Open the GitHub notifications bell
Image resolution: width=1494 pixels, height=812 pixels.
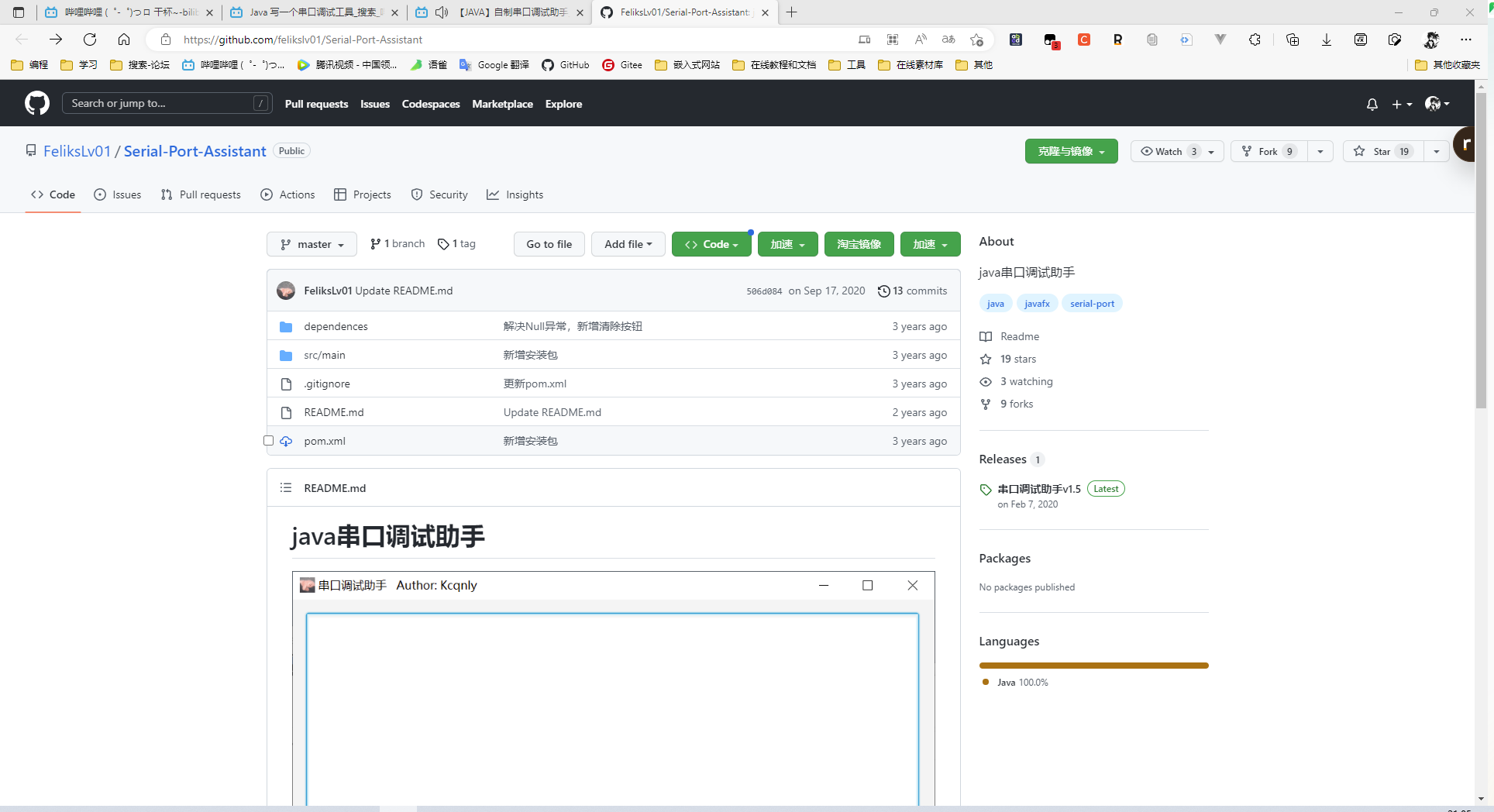(x=1372, y=104)
